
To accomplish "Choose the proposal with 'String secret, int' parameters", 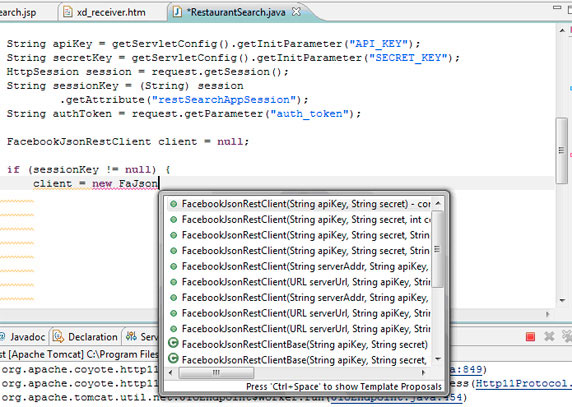I will point(299,220).
